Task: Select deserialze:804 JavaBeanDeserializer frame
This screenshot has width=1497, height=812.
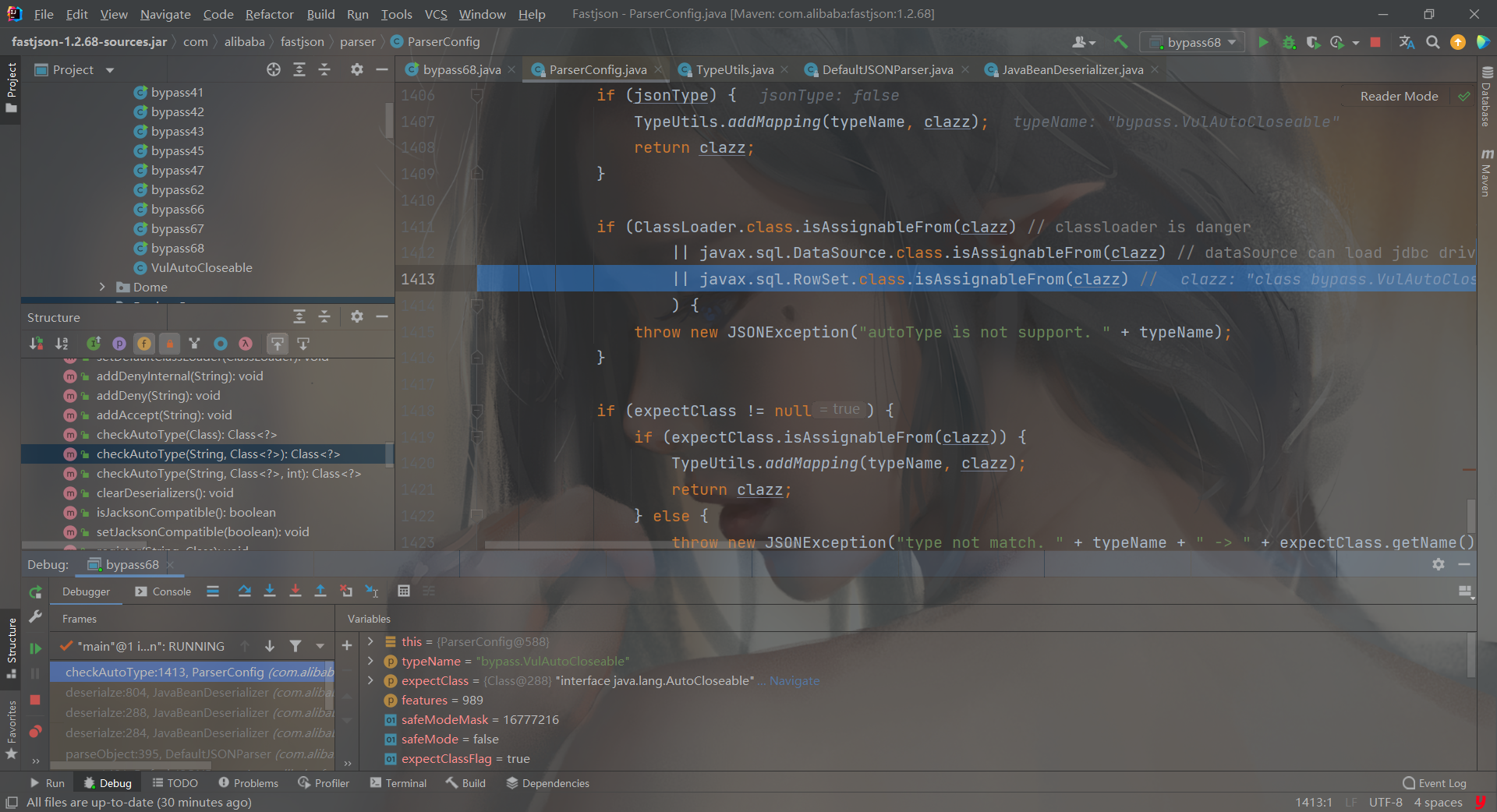Action: point(192,692)
